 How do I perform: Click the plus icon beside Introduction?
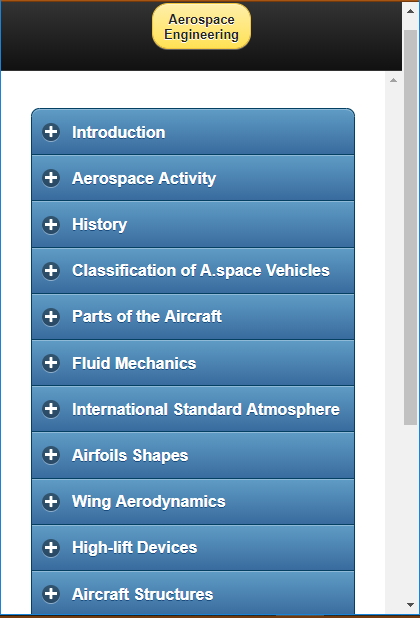tap(51, 132)
